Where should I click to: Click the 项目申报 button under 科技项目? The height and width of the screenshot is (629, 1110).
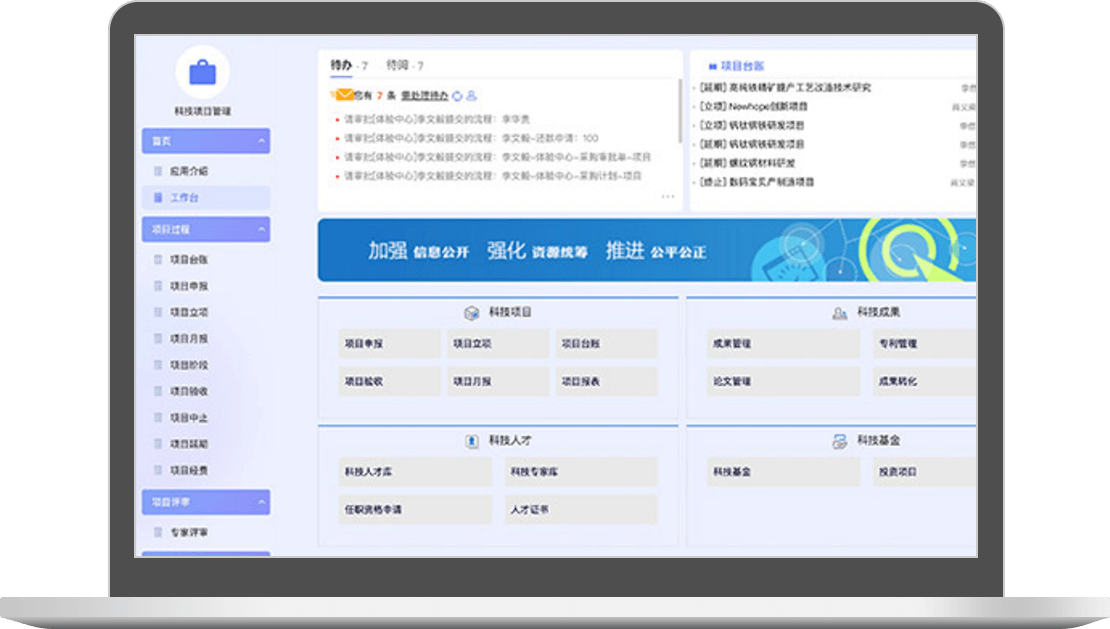click(x=389, y=344)
